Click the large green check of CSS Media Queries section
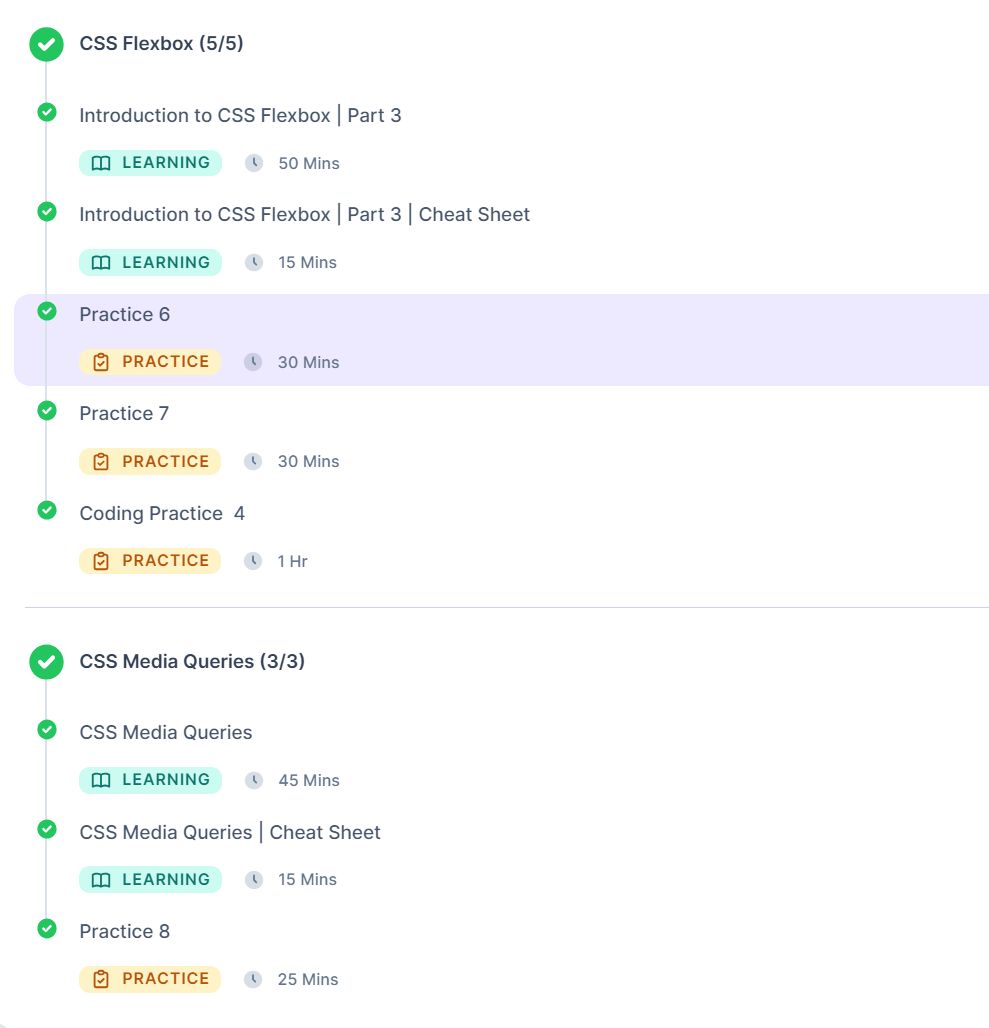This screenshot has width=989, height=1028. coord(46,662)
